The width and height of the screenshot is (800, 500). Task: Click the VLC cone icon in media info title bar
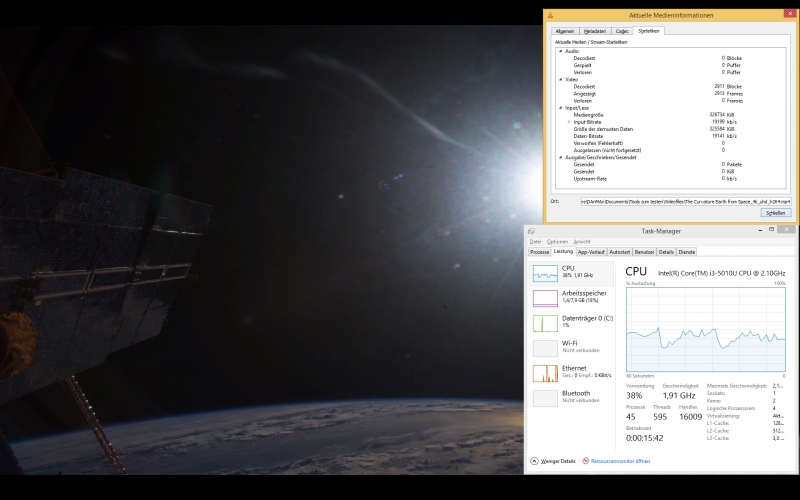click(x=550, y=15)
